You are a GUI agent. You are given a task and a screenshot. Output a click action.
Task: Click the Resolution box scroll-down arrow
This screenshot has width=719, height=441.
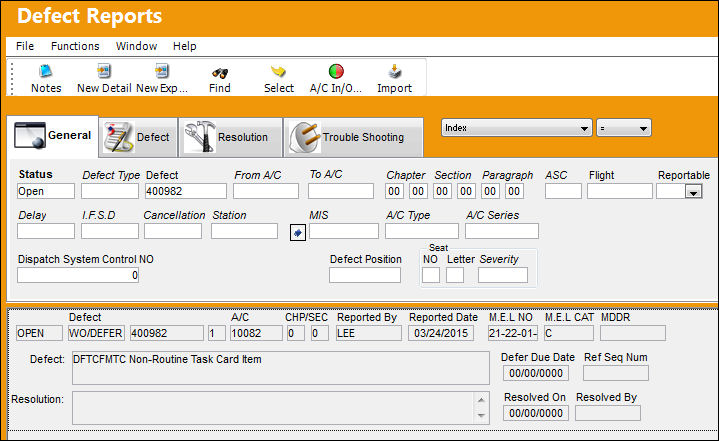[481, 415]
